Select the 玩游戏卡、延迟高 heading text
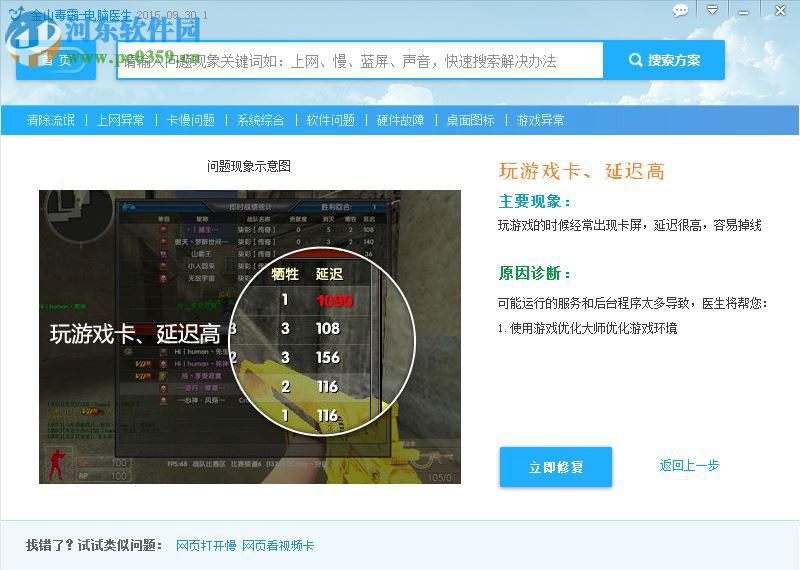 [x=582, y=171]
